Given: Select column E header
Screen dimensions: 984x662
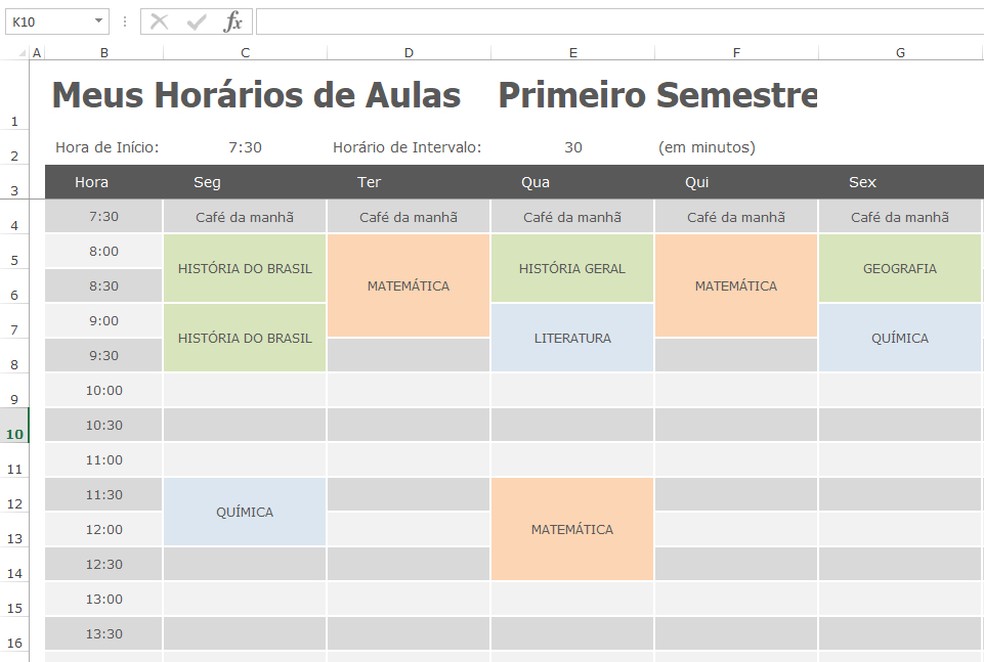Looking at the screenshot, I should [x=572, y=52].
